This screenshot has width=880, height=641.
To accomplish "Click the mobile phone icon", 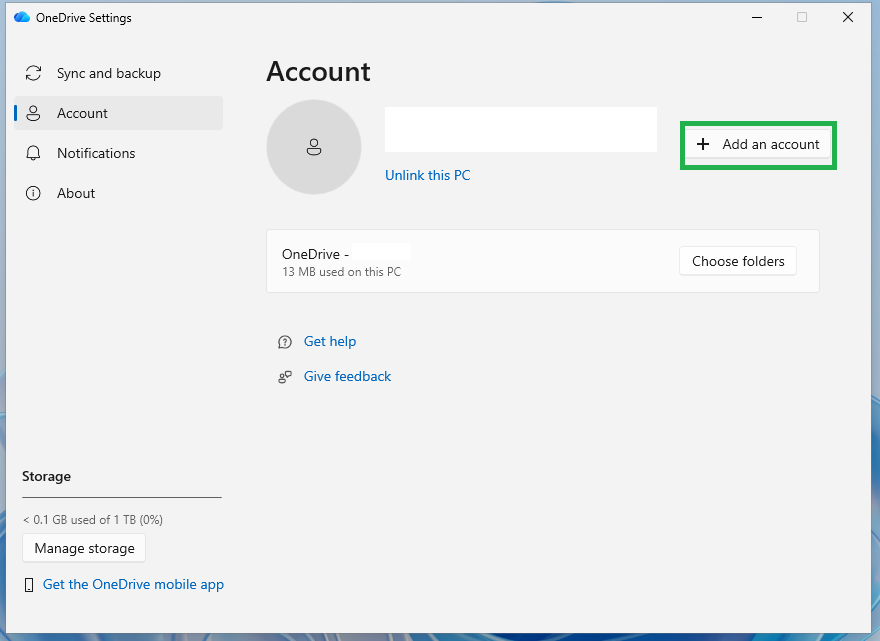I will click(29, 585).
